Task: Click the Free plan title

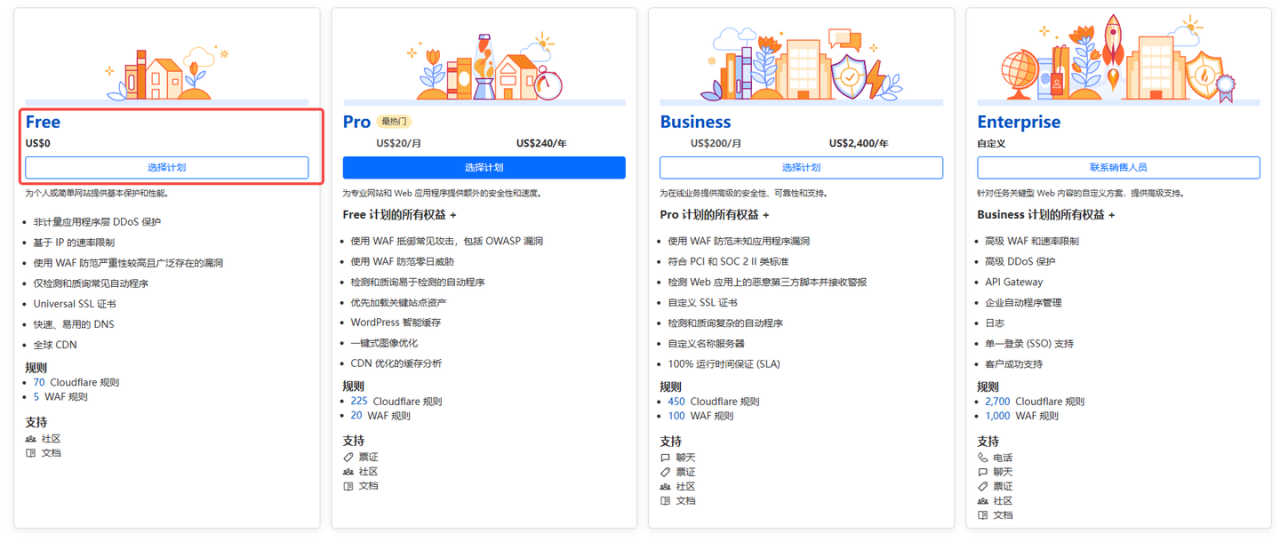Action: click(x=43, y=122)
